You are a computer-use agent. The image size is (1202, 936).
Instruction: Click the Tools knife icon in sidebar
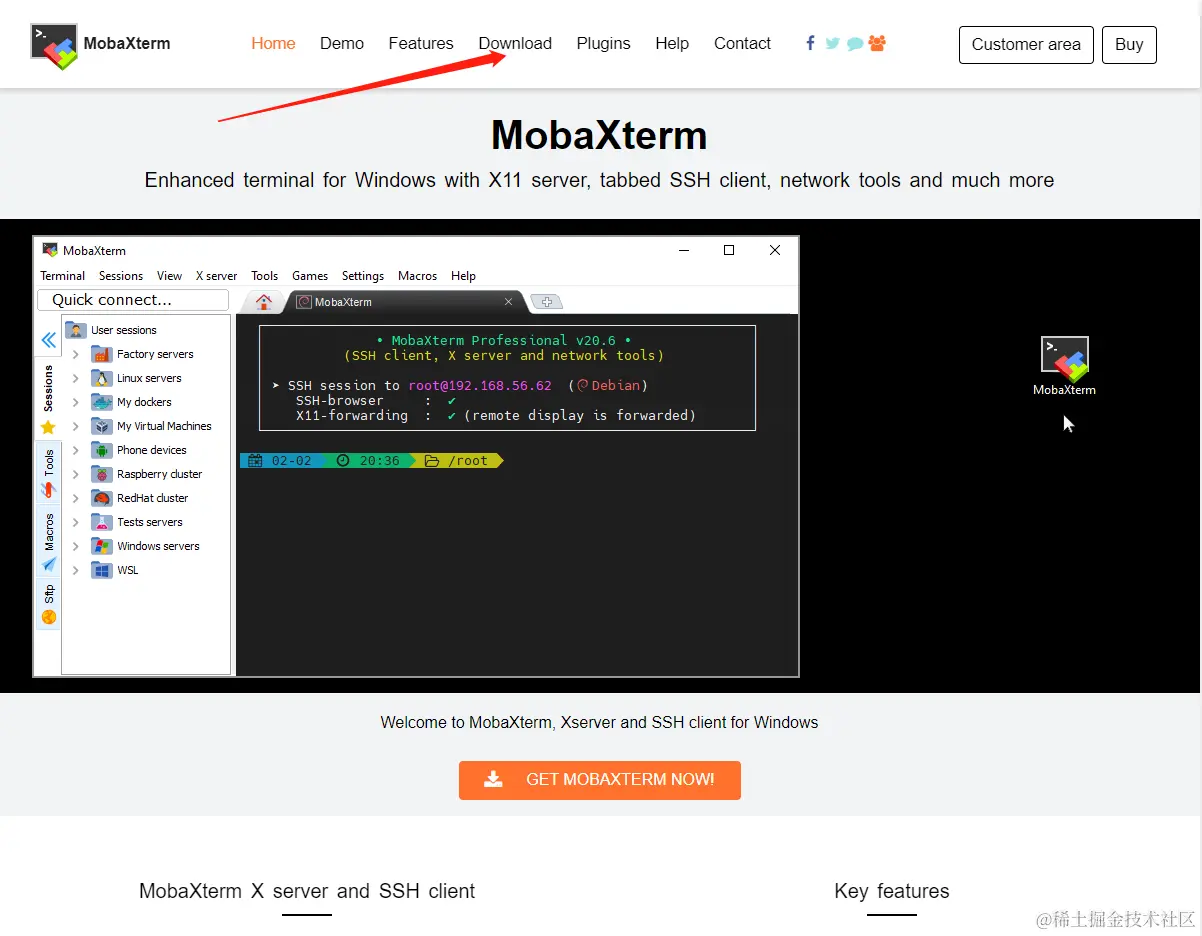pyautogui.click(x=48, y=489)
